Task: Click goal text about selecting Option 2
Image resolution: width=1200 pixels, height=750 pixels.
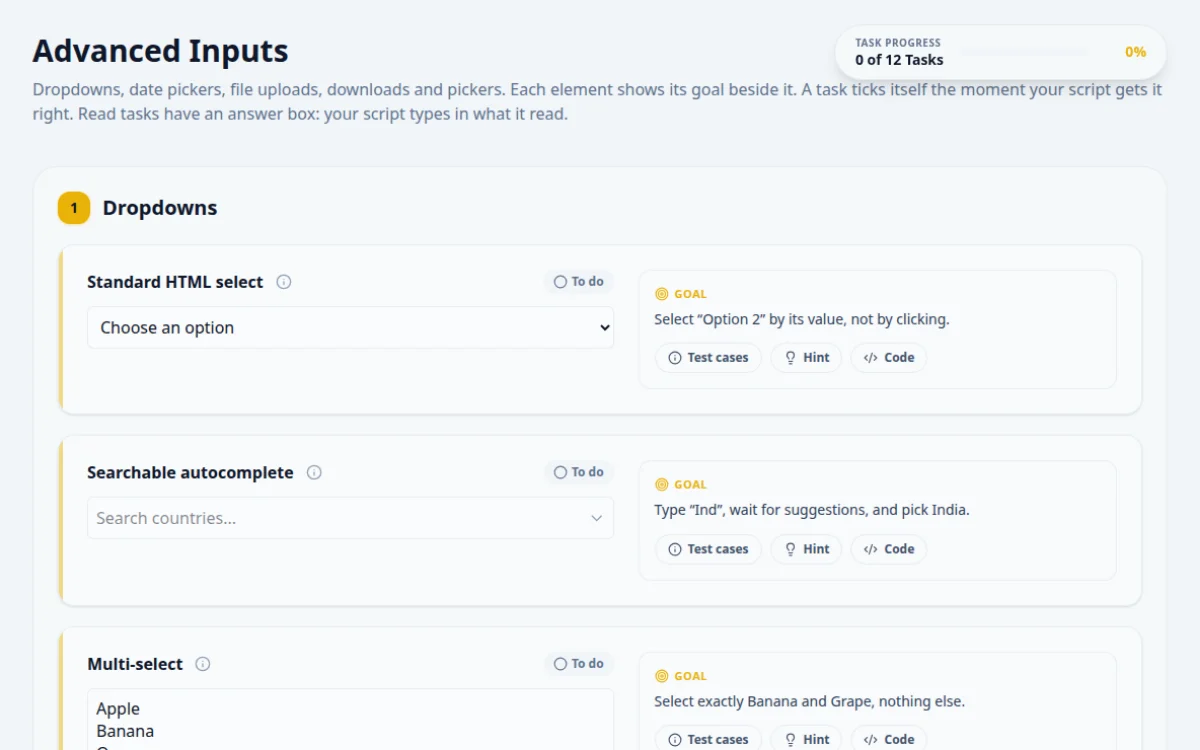Action: [802, 320]
